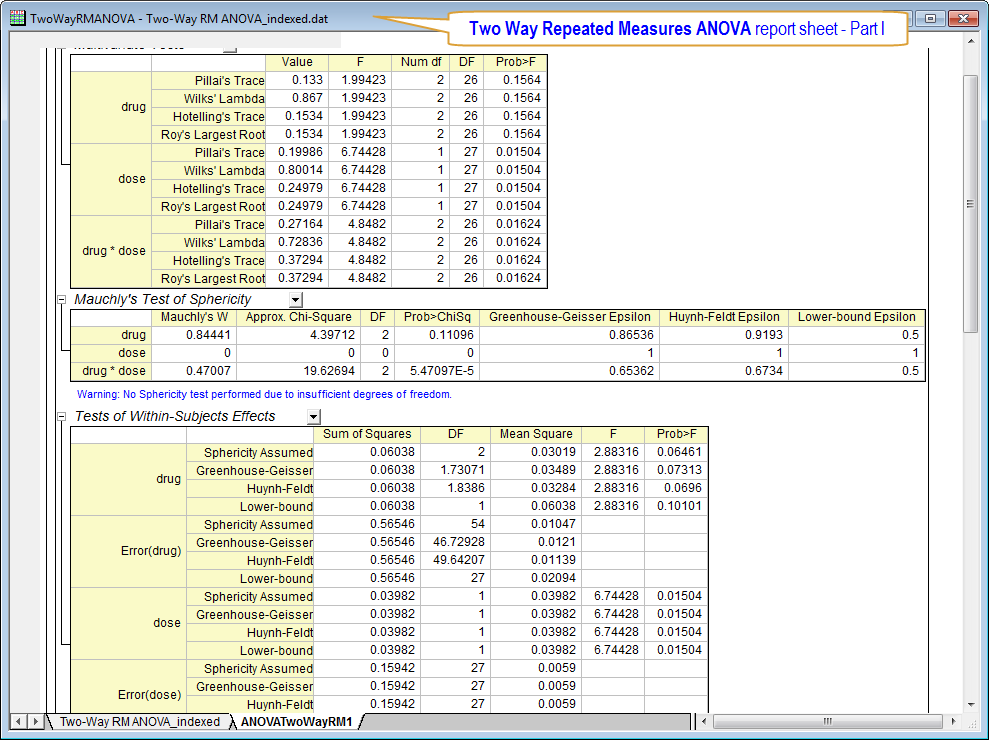989x740 pixels.
Task: Click the Huynh-Feldt epsilon value 0.6734
Action: 764,371
